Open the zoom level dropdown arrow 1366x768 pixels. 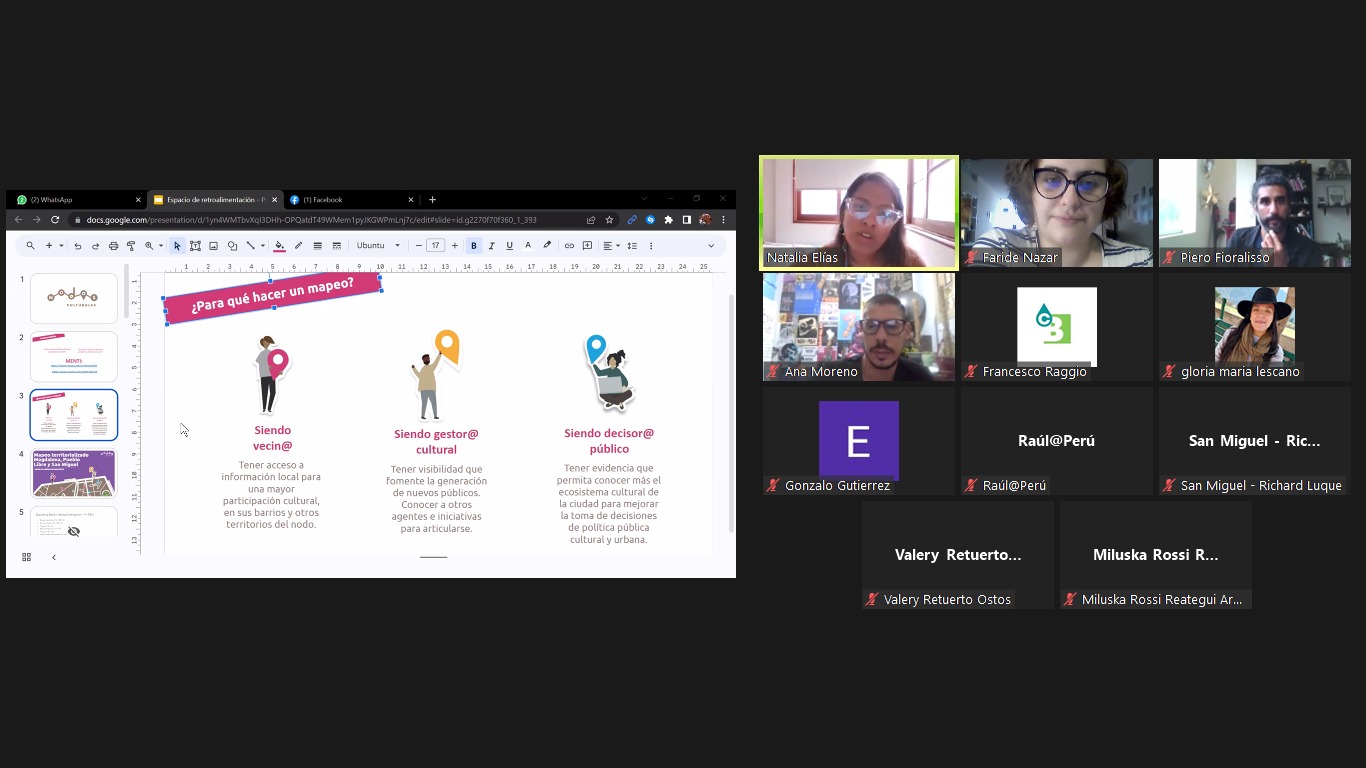pyautogui.click(x=161, y=246)
